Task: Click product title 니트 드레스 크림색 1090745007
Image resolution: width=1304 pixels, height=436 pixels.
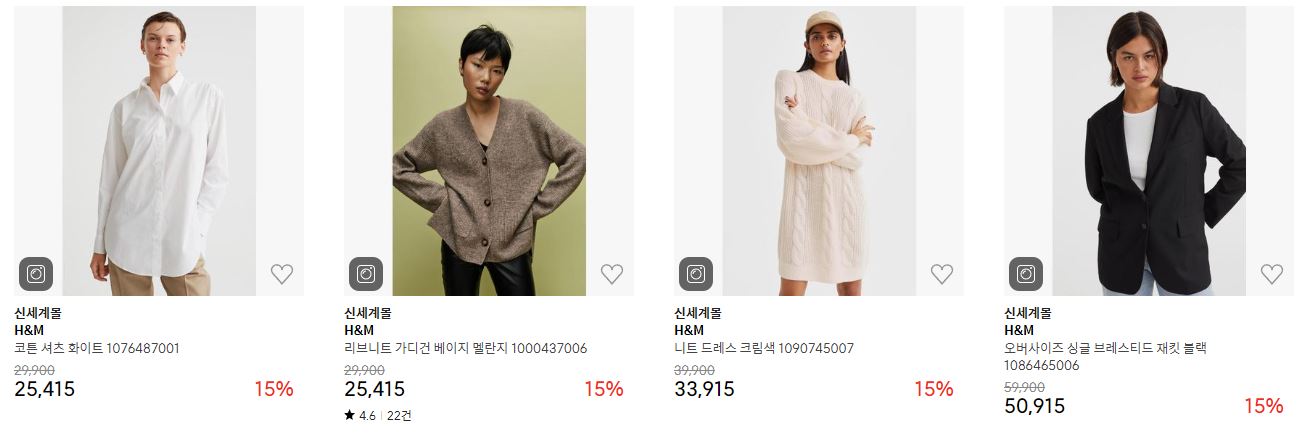Action: coord(764,348)
